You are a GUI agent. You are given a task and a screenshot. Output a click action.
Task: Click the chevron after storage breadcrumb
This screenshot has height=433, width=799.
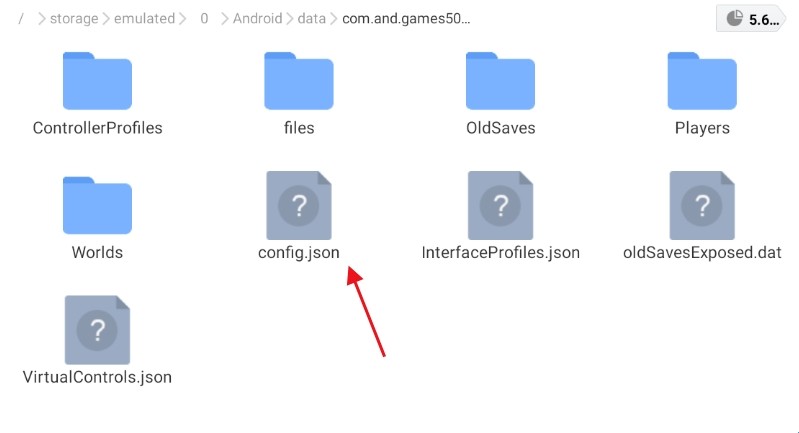tap(106, 19)
